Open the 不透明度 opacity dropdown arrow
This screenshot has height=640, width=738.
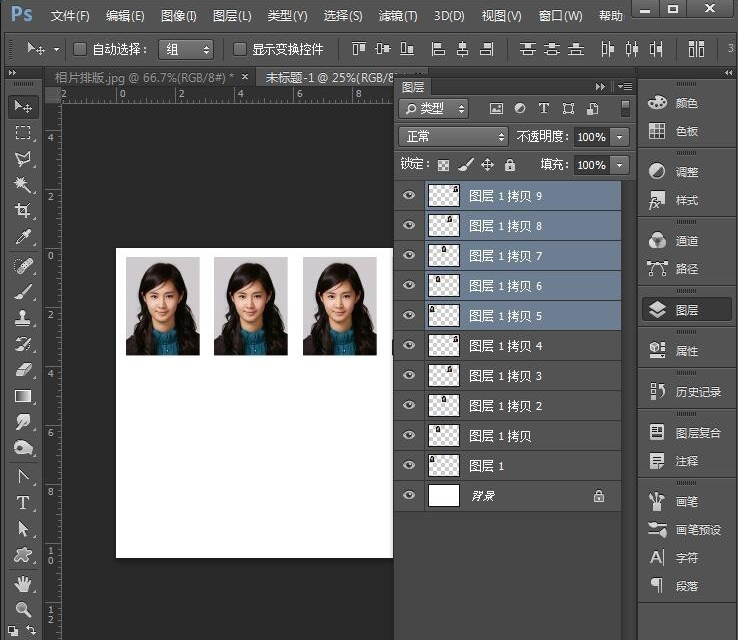click(x=621, y=137)
